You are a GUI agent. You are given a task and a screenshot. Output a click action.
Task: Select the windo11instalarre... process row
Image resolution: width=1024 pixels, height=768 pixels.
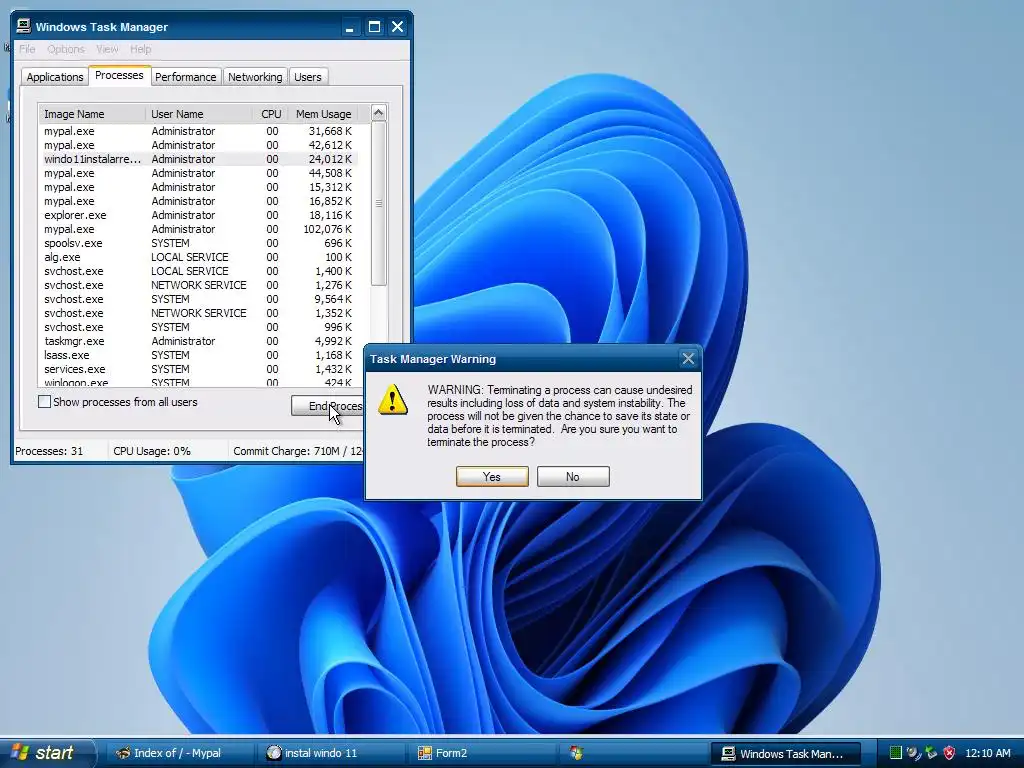click(x=198, y=159)
